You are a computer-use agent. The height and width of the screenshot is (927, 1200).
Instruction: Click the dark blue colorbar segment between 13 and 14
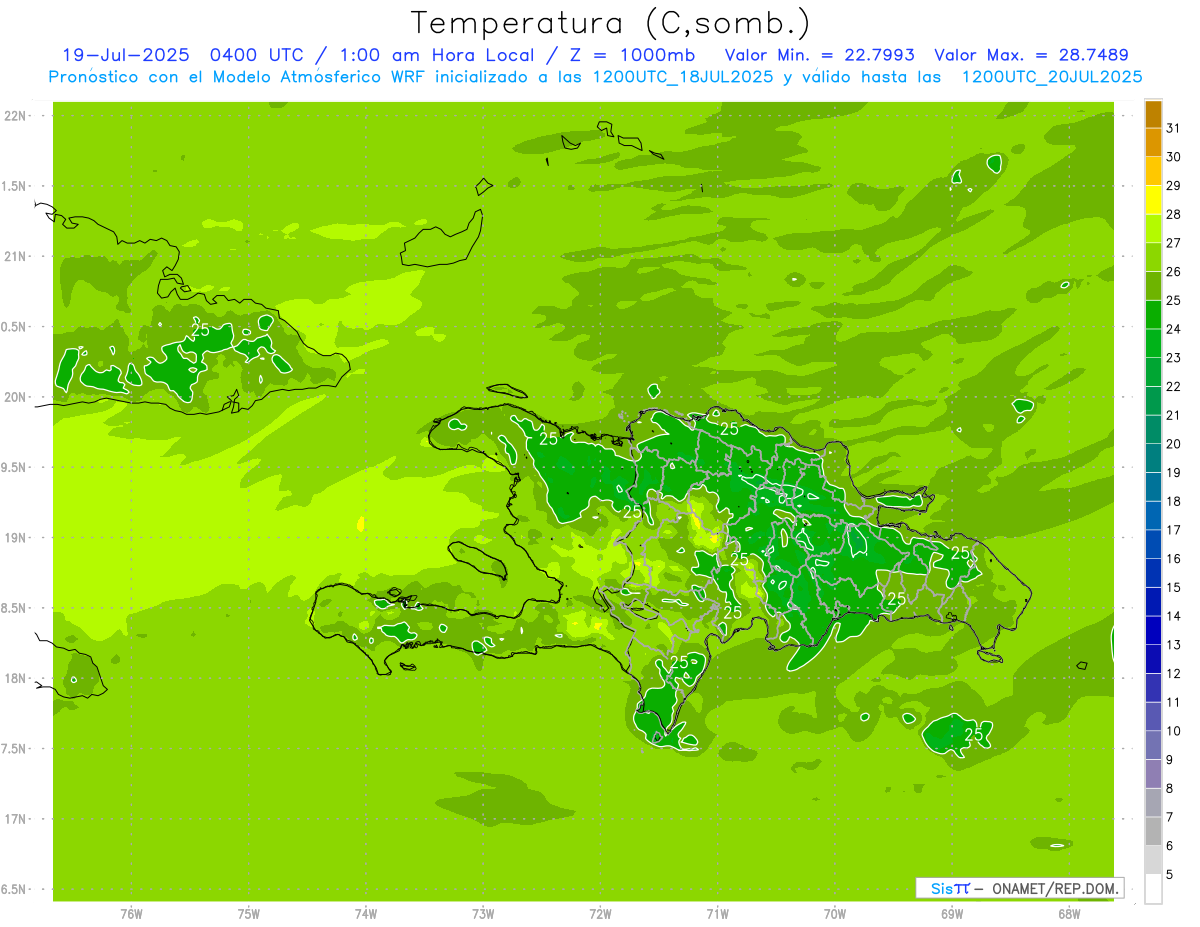click(1153, 631)
